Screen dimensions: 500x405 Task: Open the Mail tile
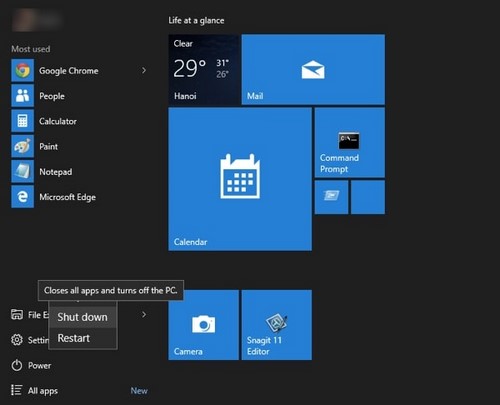[x=313, y=69]
